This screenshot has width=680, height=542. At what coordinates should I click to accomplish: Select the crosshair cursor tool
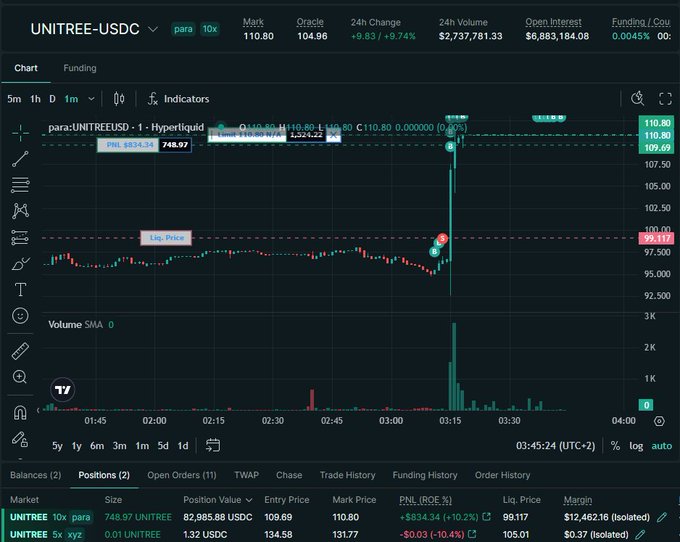[20, 133]
